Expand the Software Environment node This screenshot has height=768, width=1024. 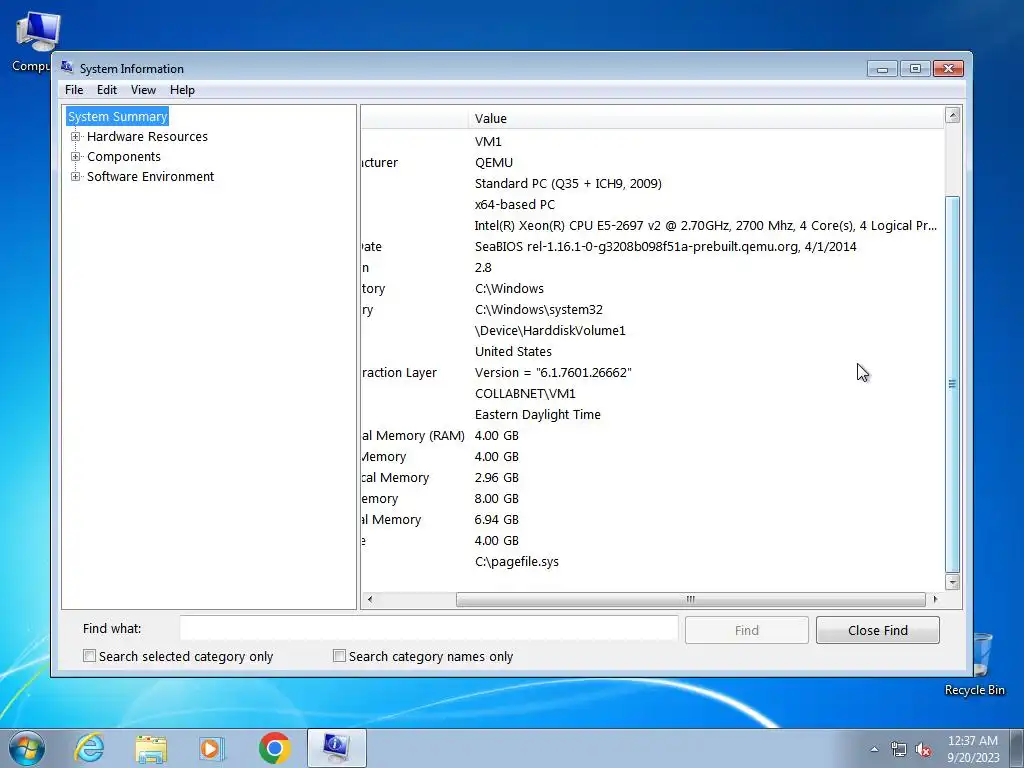pos(76,176)
